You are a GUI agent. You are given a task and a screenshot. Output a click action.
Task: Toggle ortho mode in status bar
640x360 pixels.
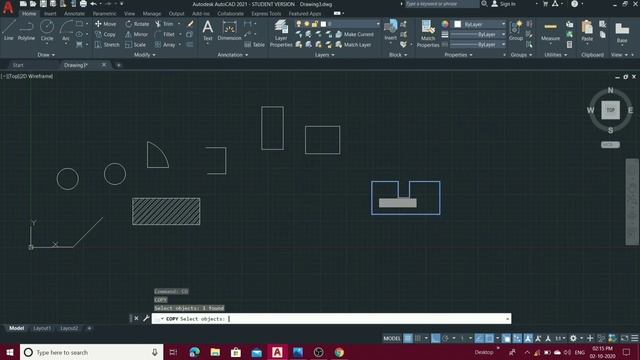(x=436, y=338)
